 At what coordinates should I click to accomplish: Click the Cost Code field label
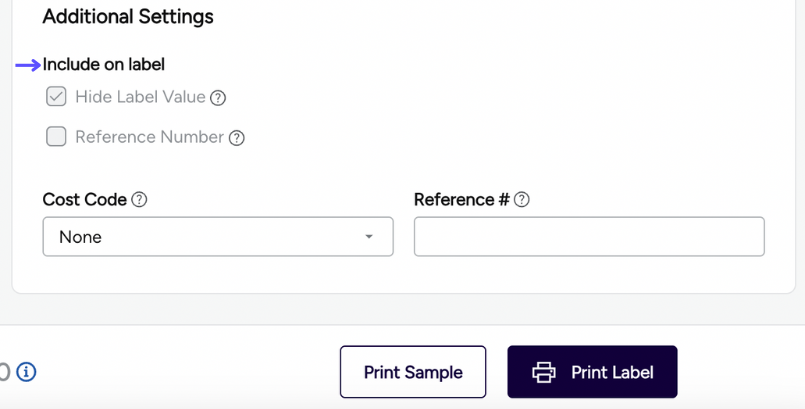tap(84, 200)
